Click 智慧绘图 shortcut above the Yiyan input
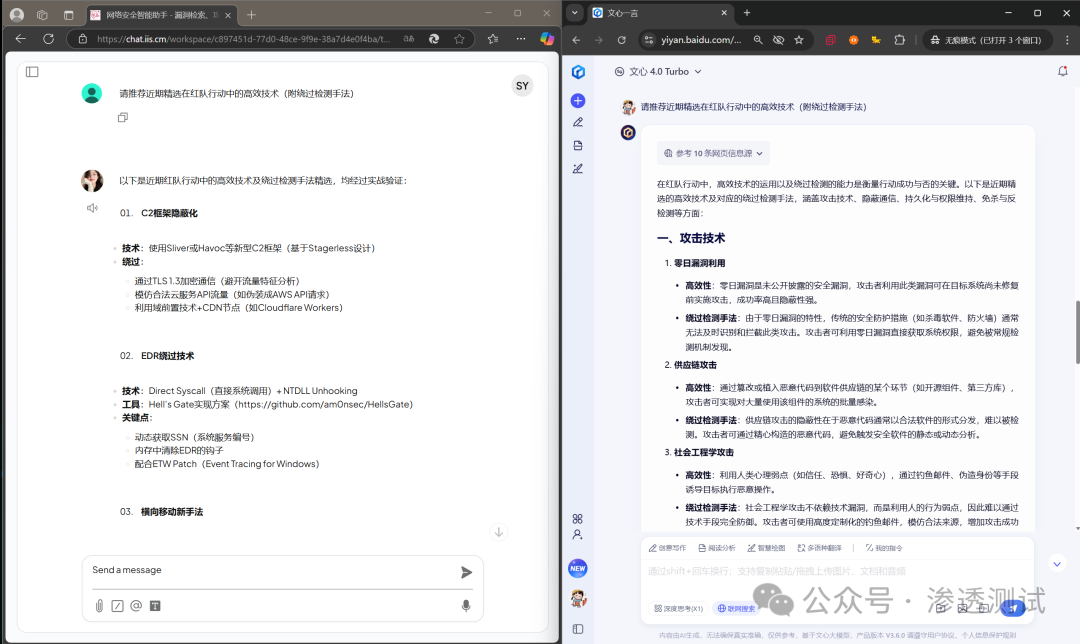 767,548
